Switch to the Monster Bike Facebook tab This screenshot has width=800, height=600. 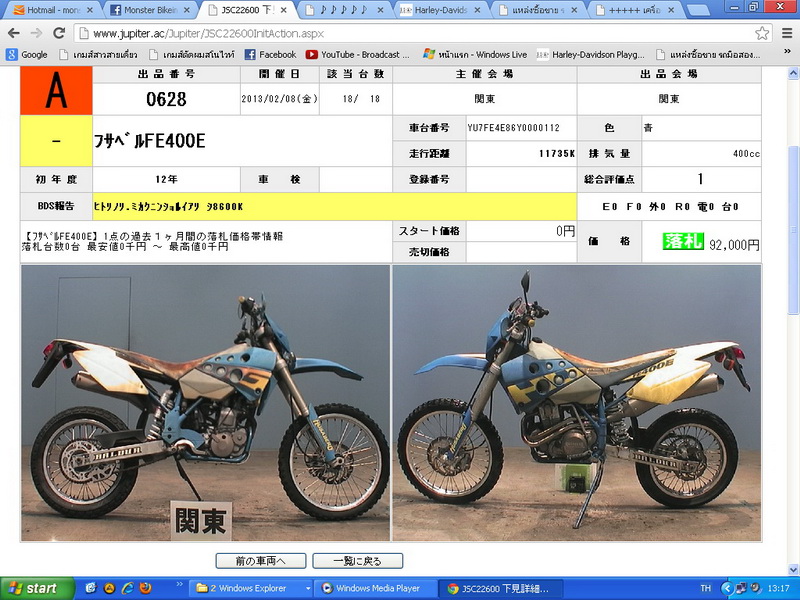[x=148, y=10]
